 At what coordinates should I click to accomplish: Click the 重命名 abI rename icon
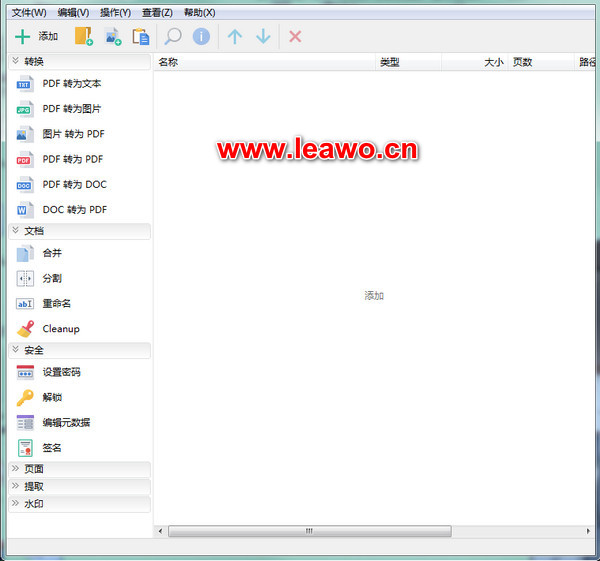point(25,304)
